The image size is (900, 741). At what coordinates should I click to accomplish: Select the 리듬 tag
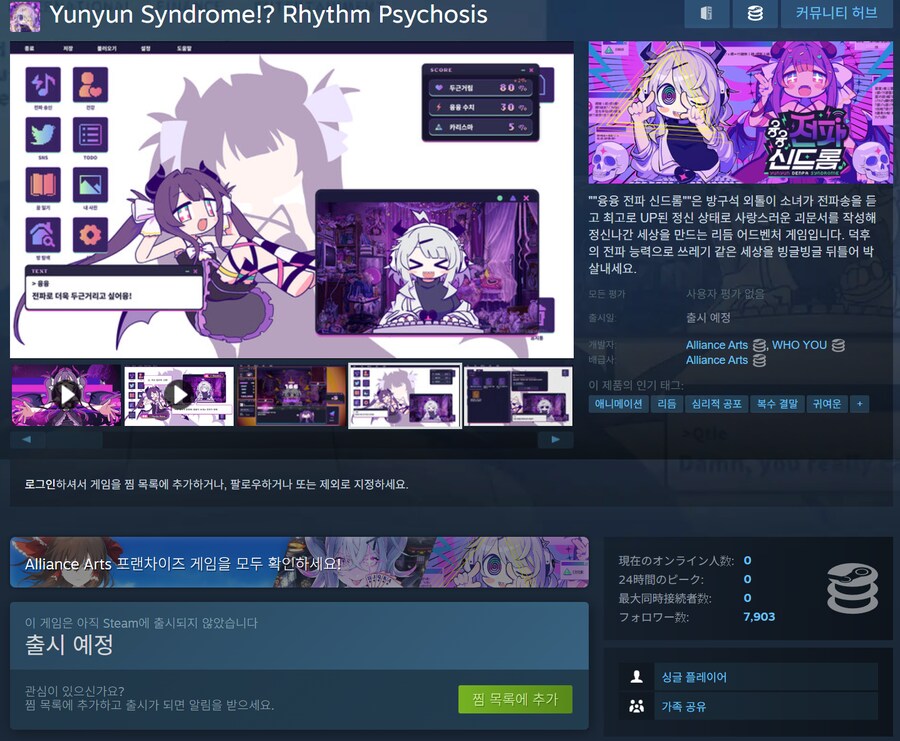point(666,404)
